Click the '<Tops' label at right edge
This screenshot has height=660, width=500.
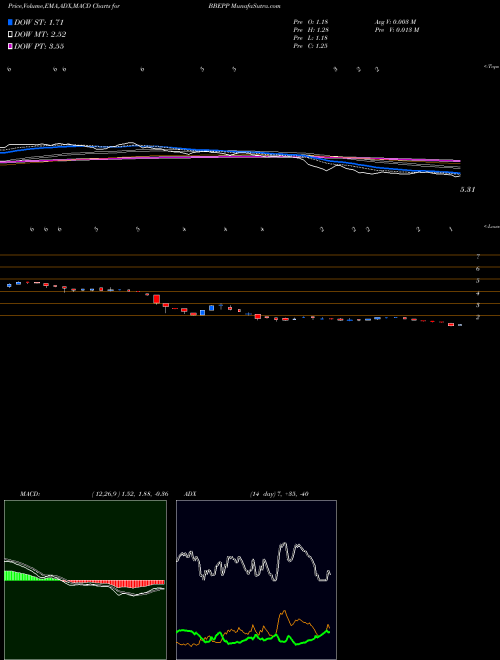491,67
